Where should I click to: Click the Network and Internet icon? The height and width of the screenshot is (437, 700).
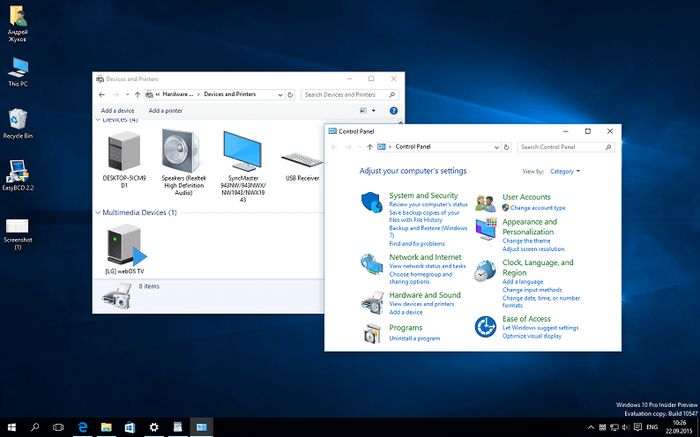[x=372, y=263]
